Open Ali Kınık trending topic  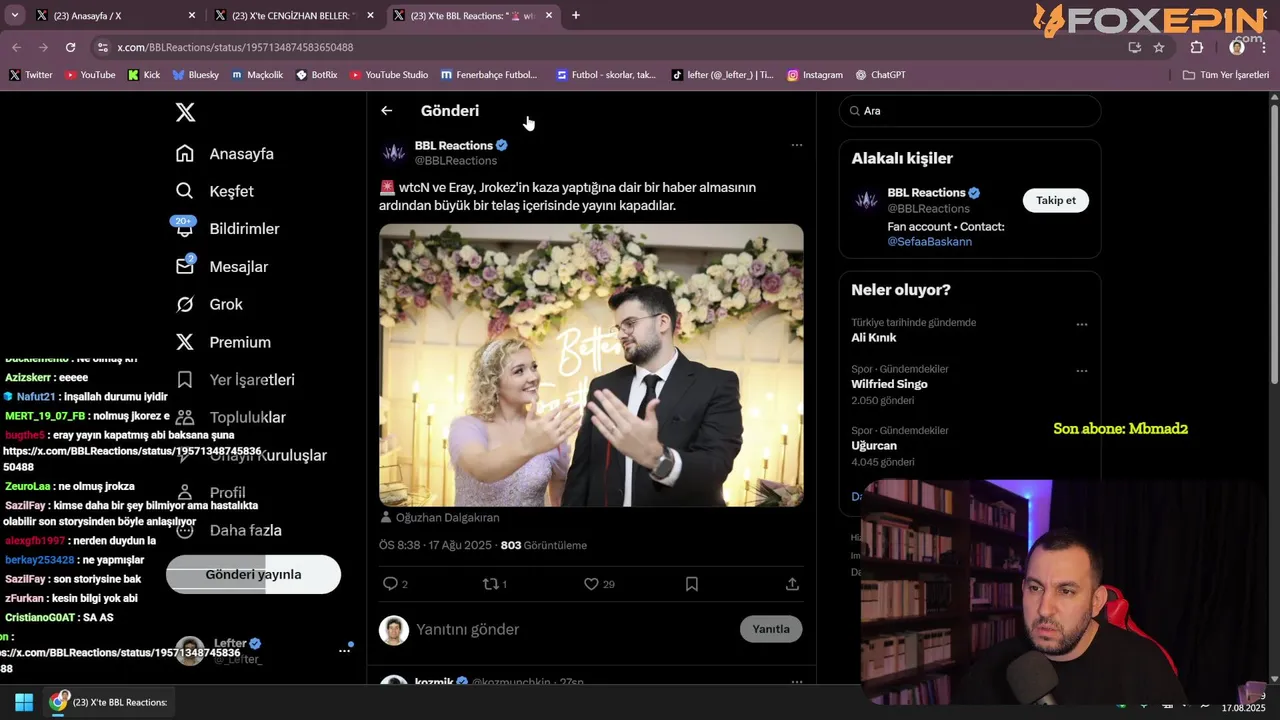pyautogui.click(x=874, y=338)
